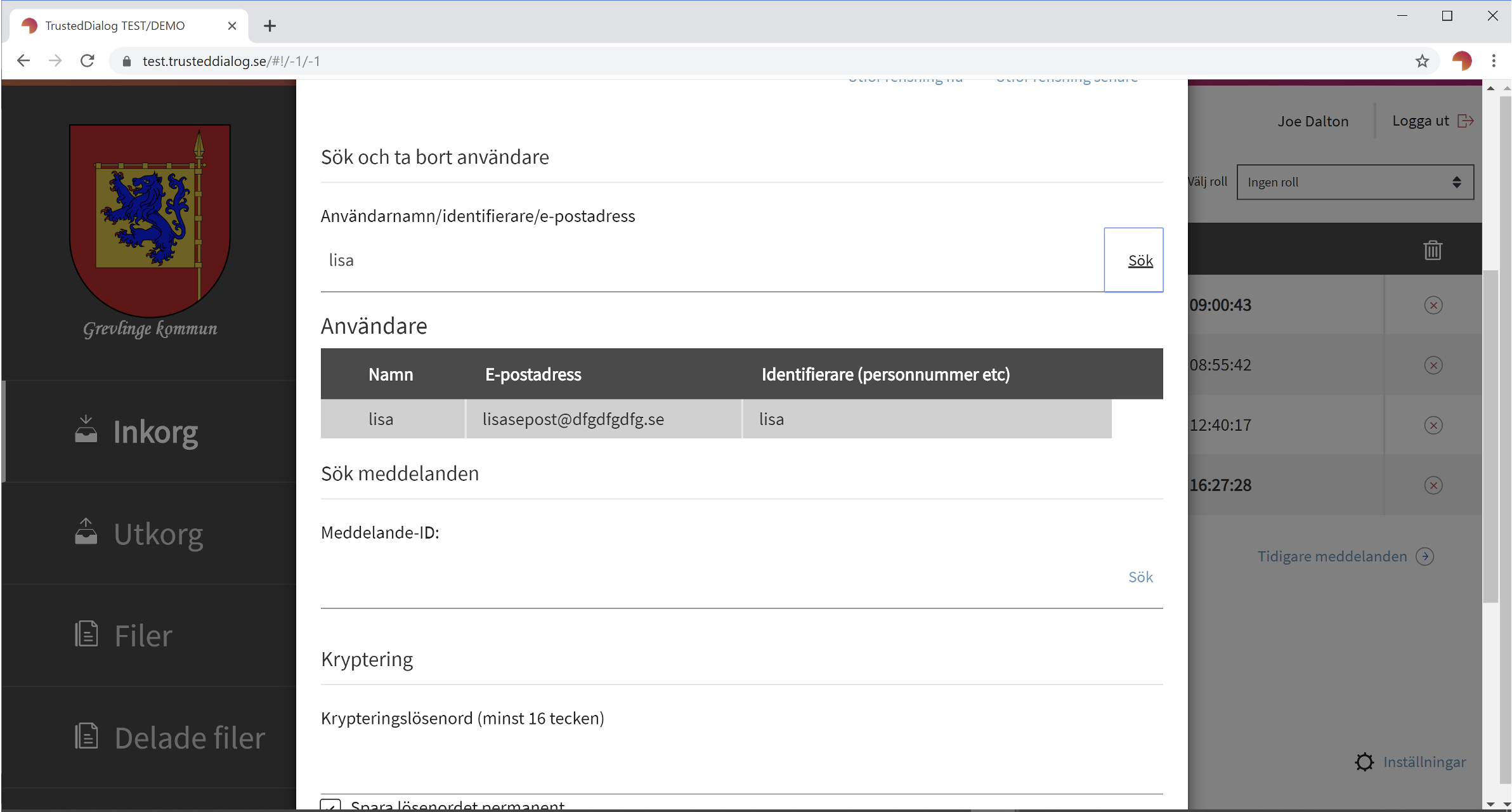Remove the 09:00:43 message with X icon
The width and height of the screenshot is (1512, 812).
pos(1433,305)
